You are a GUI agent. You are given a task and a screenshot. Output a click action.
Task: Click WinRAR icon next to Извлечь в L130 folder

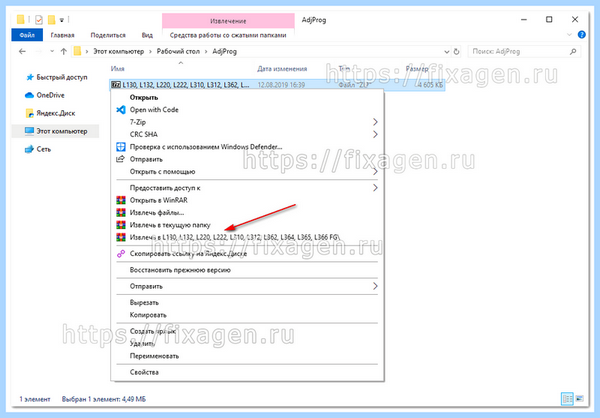(121, 237)
